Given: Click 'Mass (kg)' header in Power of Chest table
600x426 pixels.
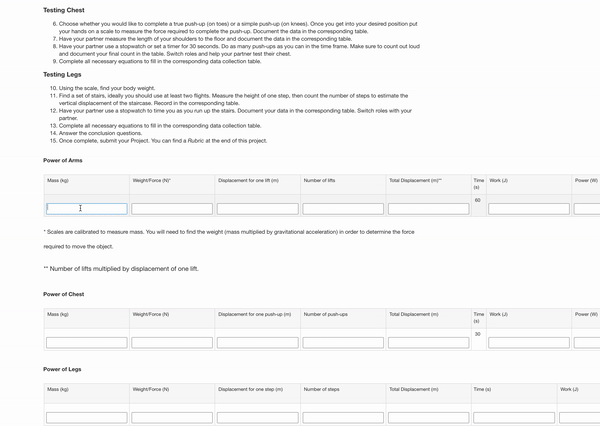Looking at the screenshot, I should tap(58, 314).
